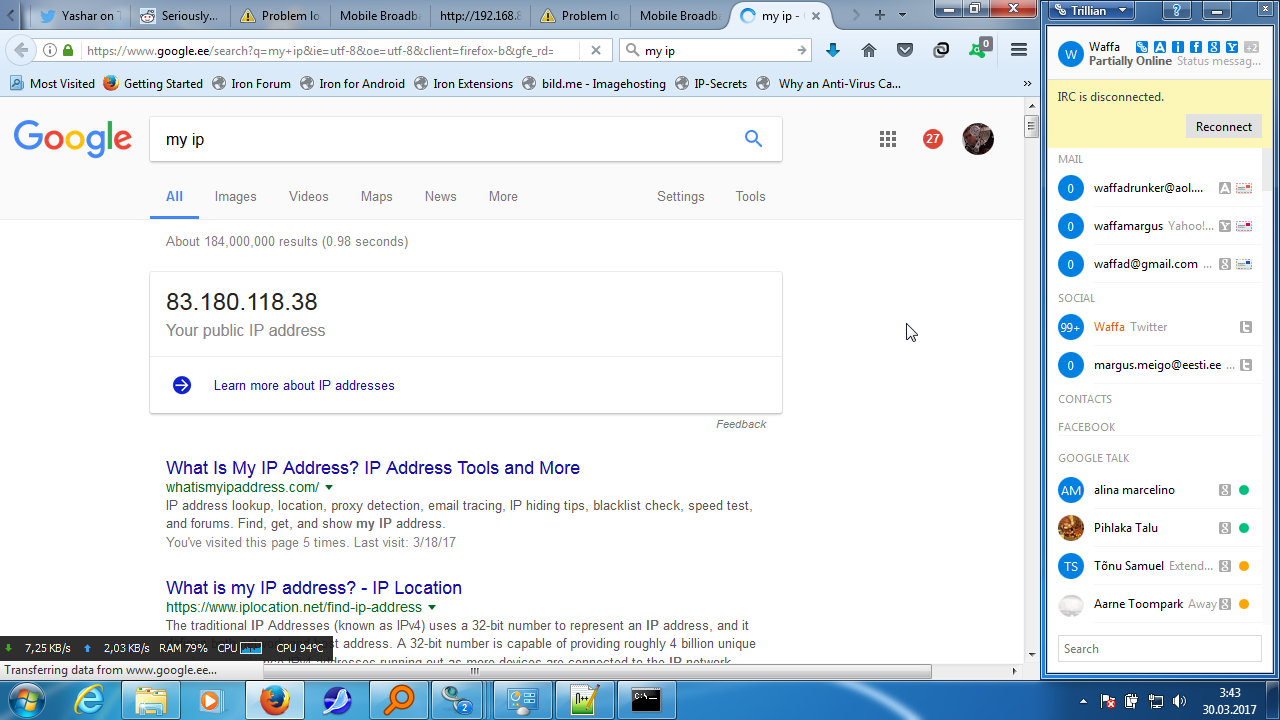Launch Internet Explorer from the taskbar
Viewport: 1280px width, 720px height.
(x=89, y=700)
